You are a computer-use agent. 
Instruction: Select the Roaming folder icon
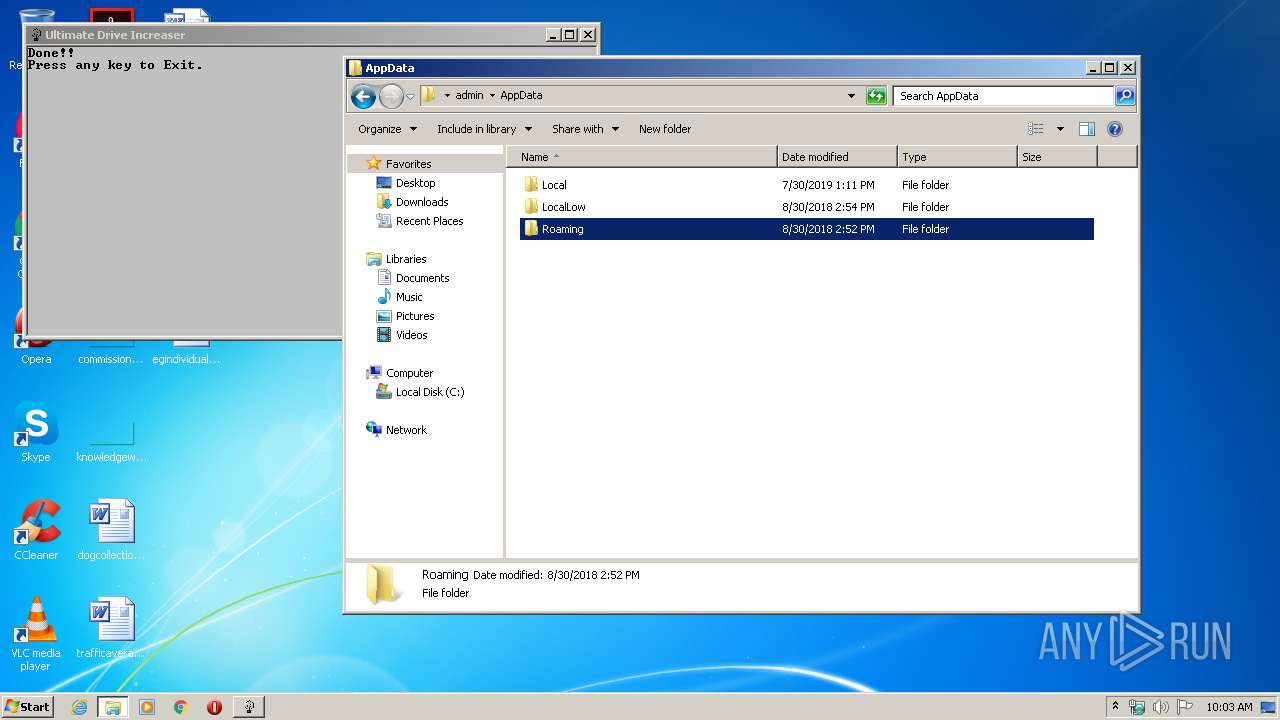click(531, 229)
